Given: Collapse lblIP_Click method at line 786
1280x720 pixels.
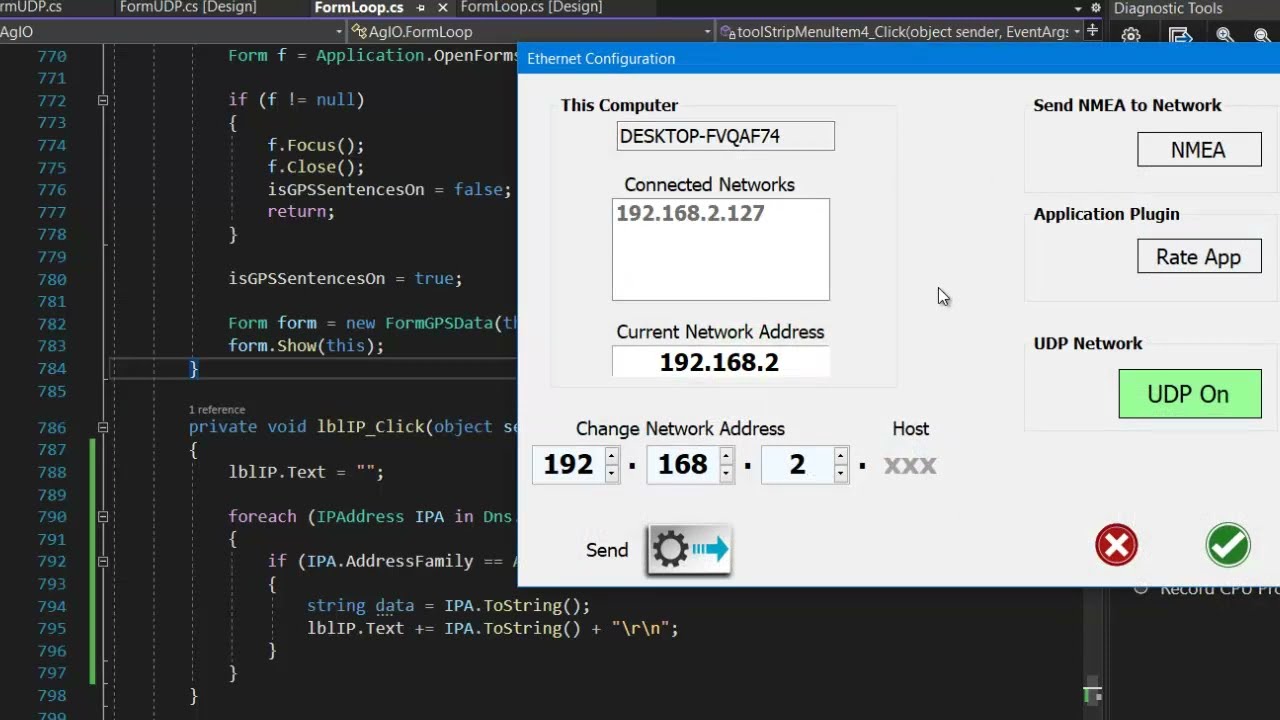Looking at the screenshot, I should pos(102,427).
